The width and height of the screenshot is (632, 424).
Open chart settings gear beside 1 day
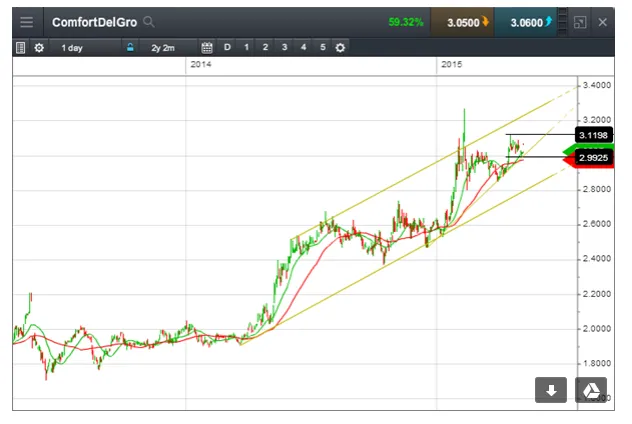[x=39, y=47]
